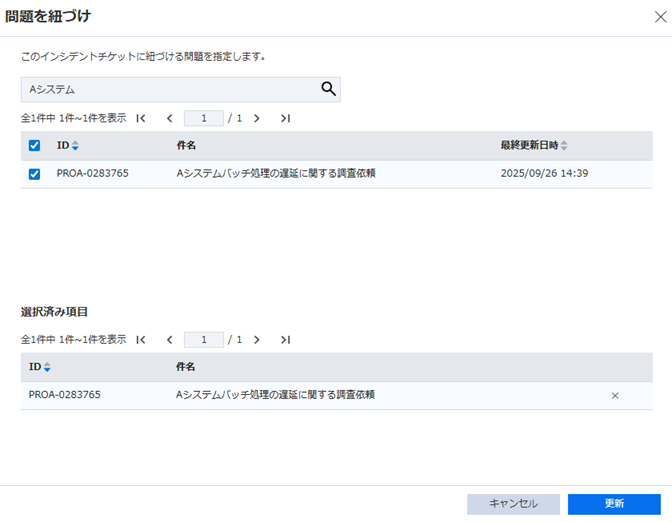Go to previous page in upper pagination

[x=169, y=118]
